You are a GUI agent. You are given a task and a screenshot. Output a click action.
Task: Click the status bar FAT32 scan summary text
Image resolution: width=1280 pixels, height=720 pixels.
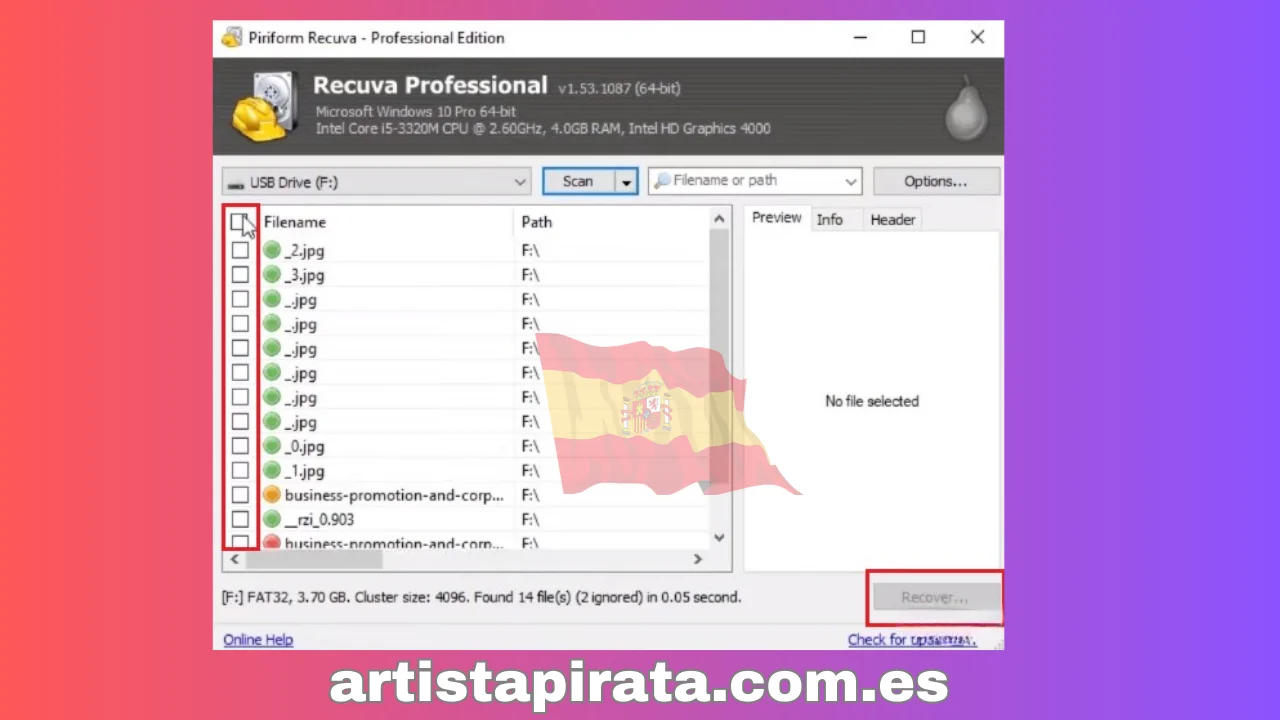pos(481,597)
